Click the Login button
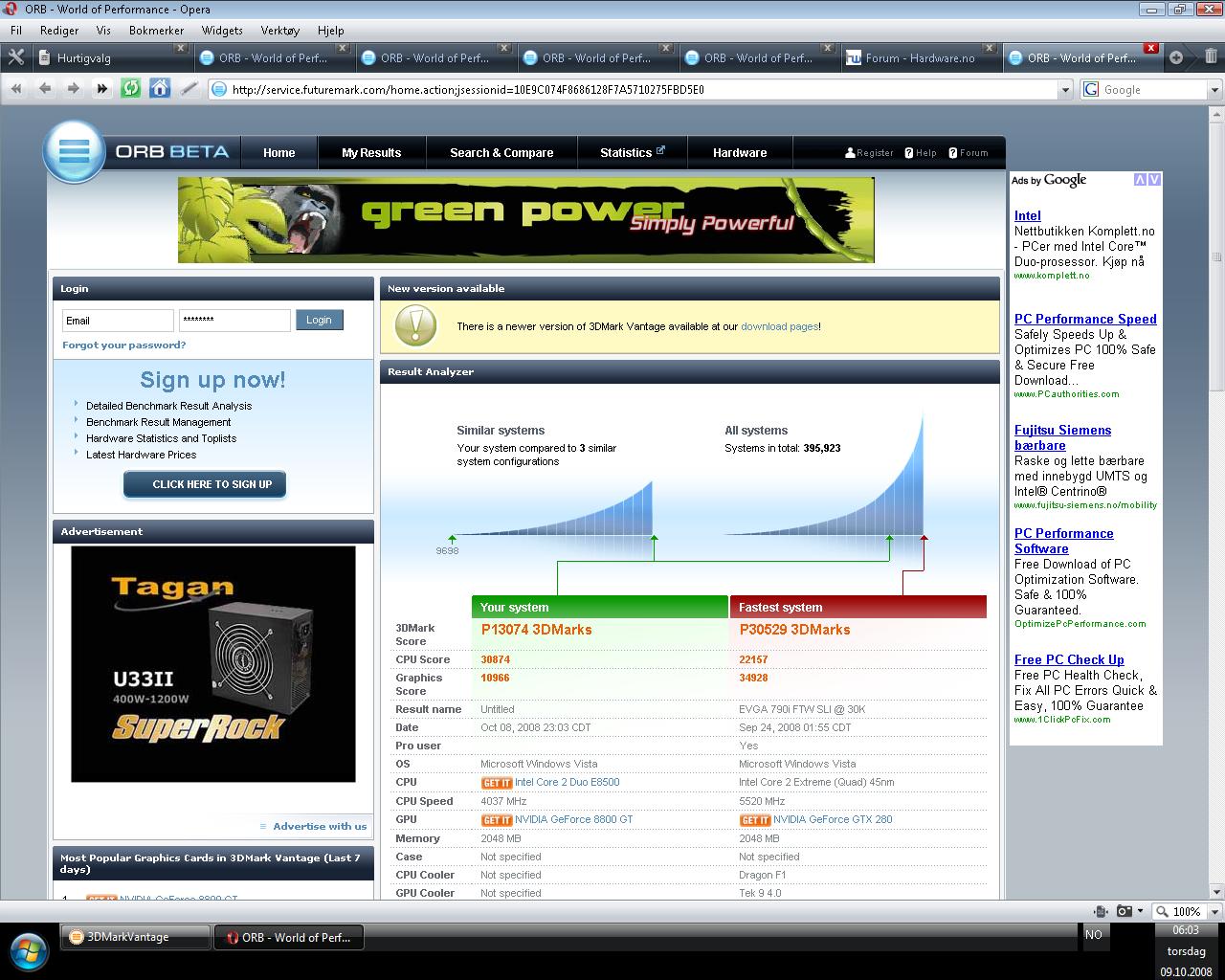This screenshot has width=1225, height=980. [x=319, y=320]
